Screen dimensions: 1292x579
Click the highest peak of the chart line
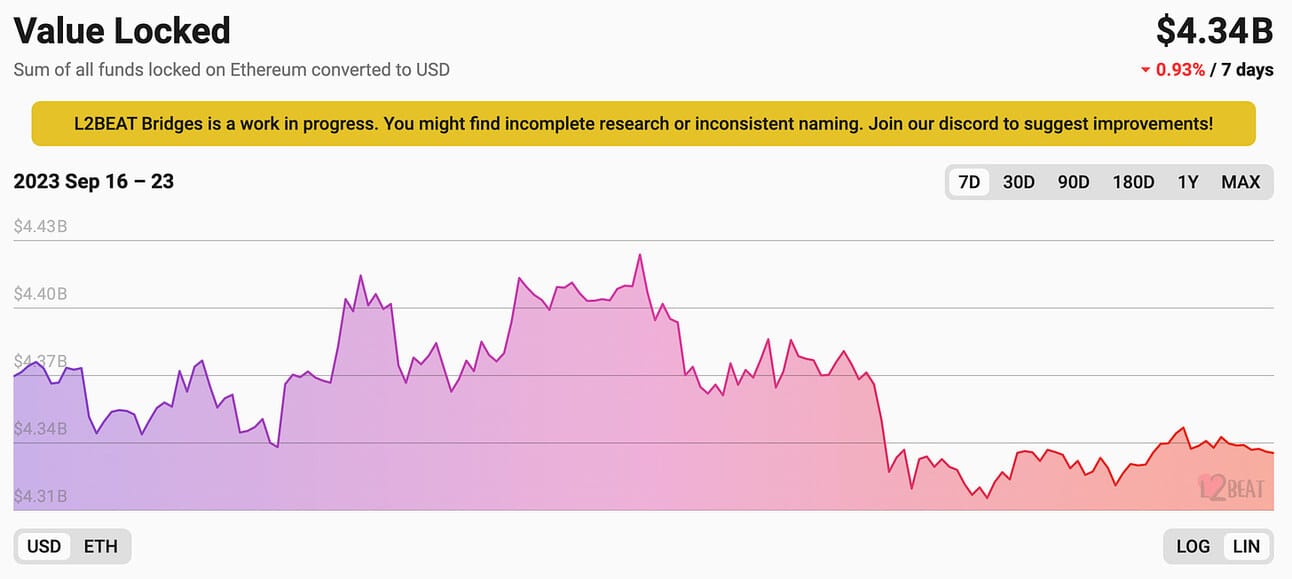click(640, 255)
